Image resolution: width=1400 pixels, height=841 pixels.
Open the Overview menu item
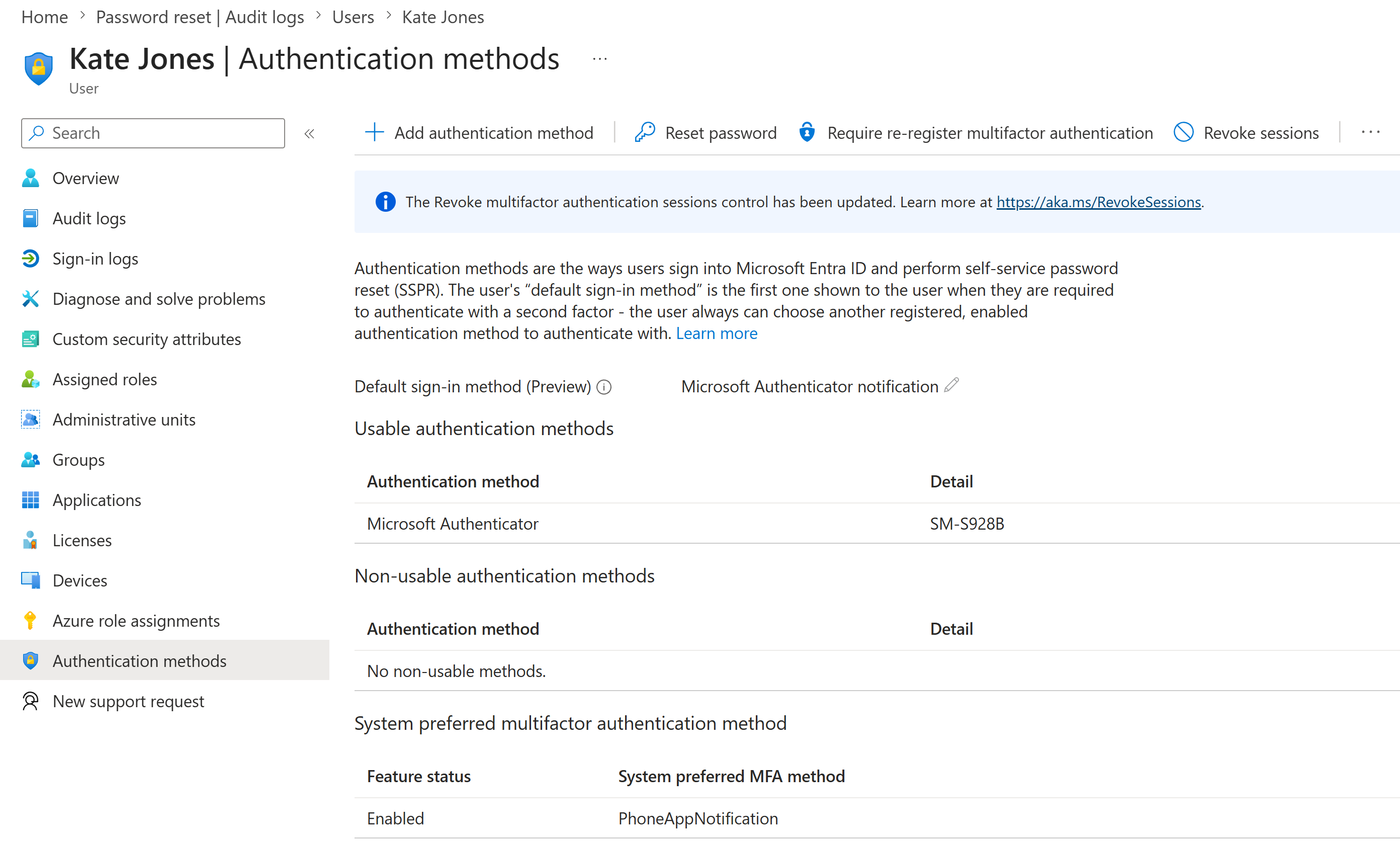pos(164,179)
